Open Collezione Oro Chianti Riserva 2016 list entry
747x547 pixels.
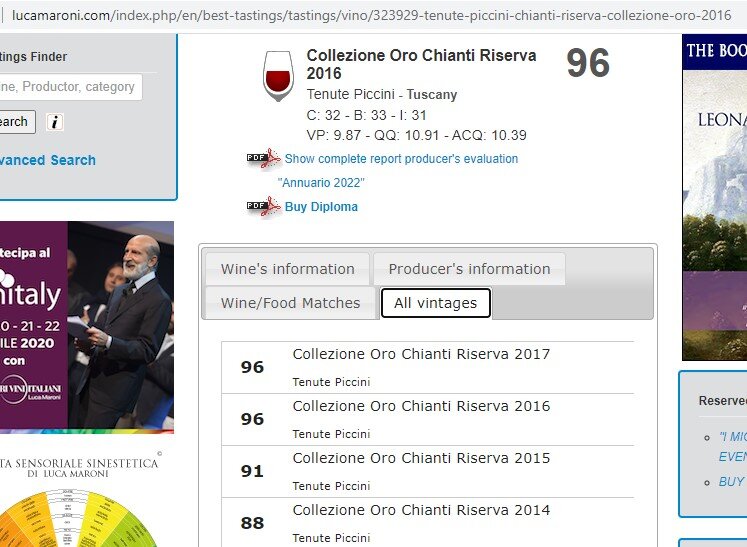coord(421,406)
